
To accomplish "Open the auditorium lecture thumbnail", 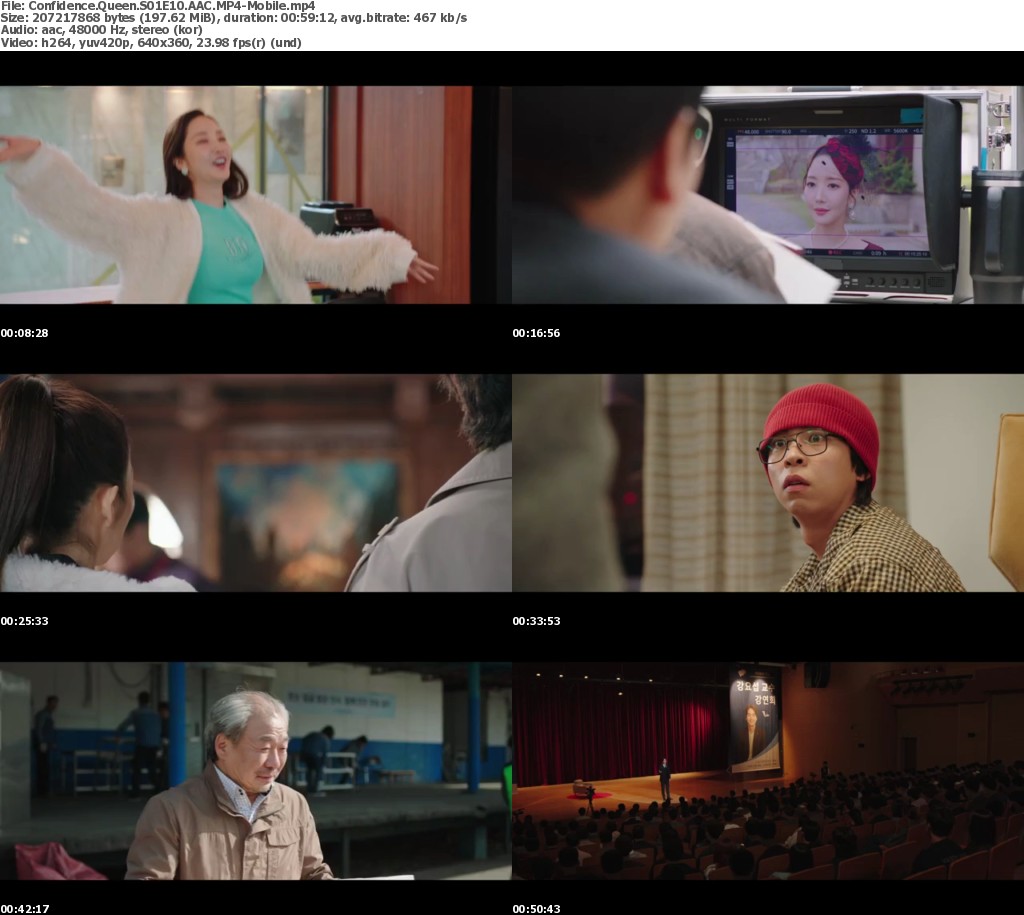I will pos(767,771).
